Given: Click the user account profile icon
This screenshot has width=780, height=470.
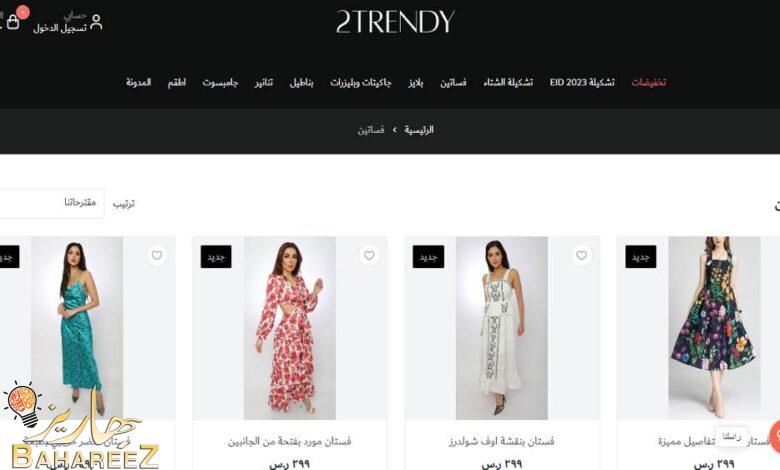Looking at the screenshot, I should (96, 22).
